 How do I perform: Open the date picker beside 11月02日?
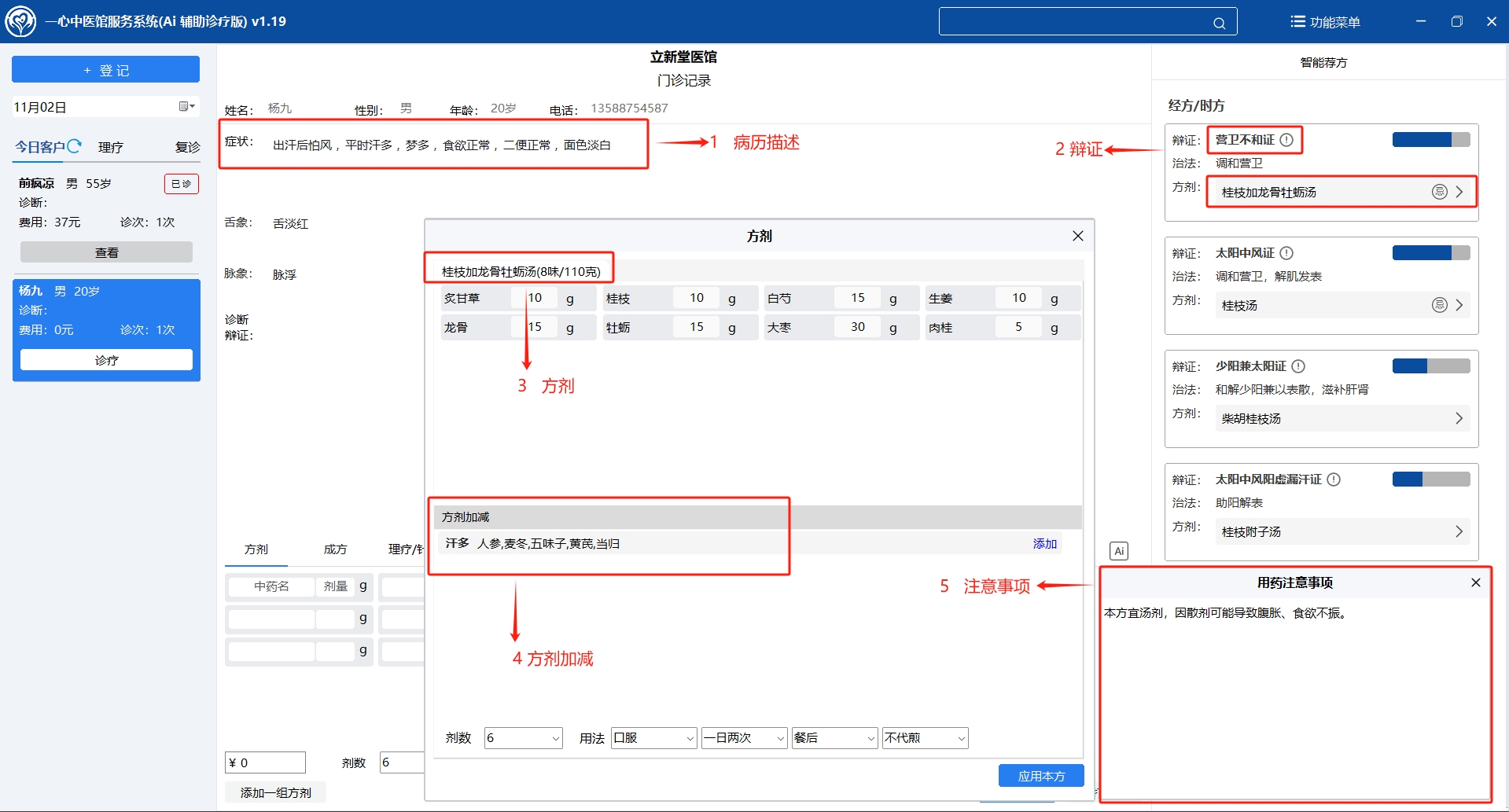click(186, 106)
